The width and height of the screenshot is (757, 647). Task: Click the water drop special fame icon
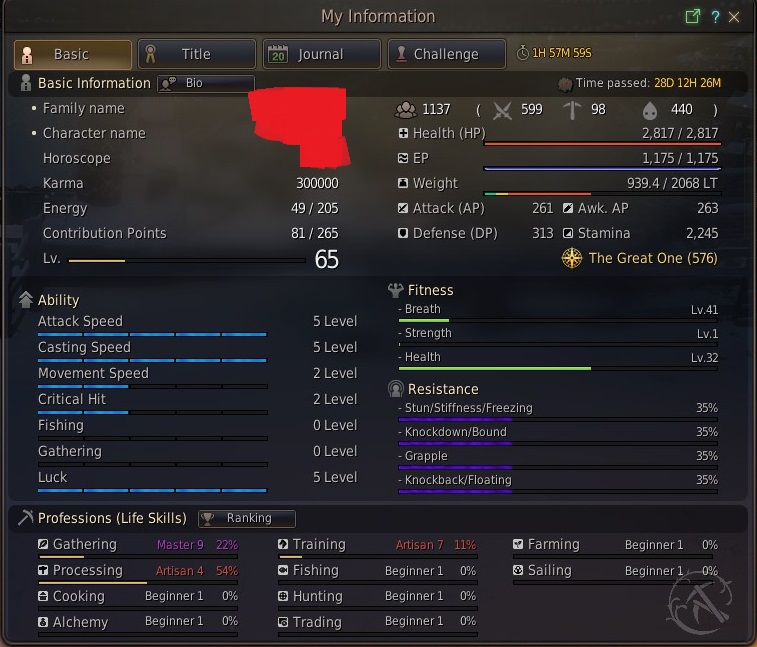650,111
